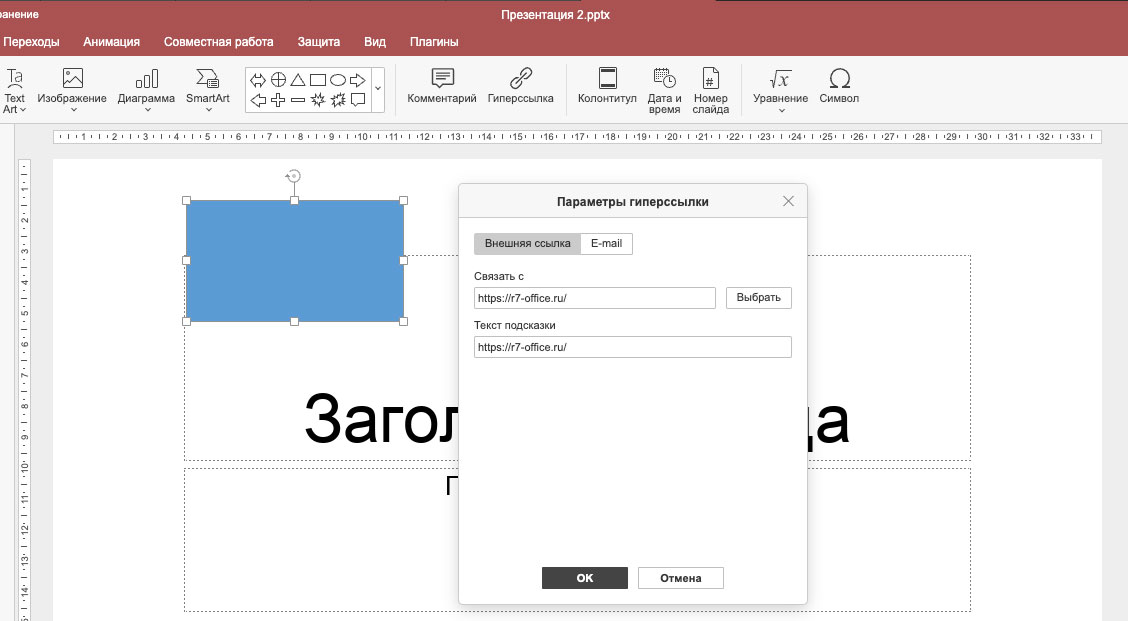Click the Изображение (image) insert icon
This screenshot has height=621, width=1128.
coord(73,78)
